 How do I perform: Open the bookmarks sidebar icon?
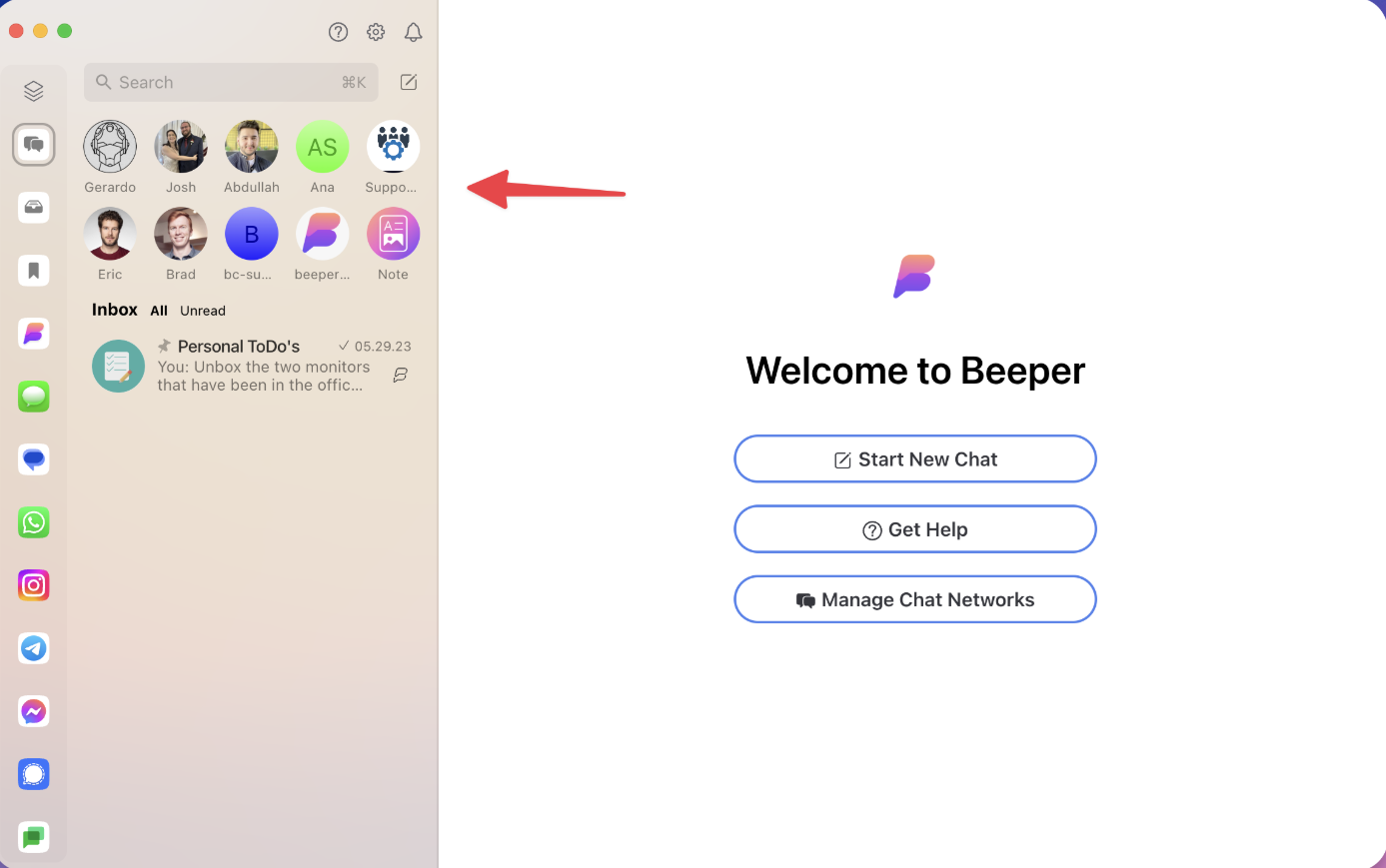coord(34,271)
